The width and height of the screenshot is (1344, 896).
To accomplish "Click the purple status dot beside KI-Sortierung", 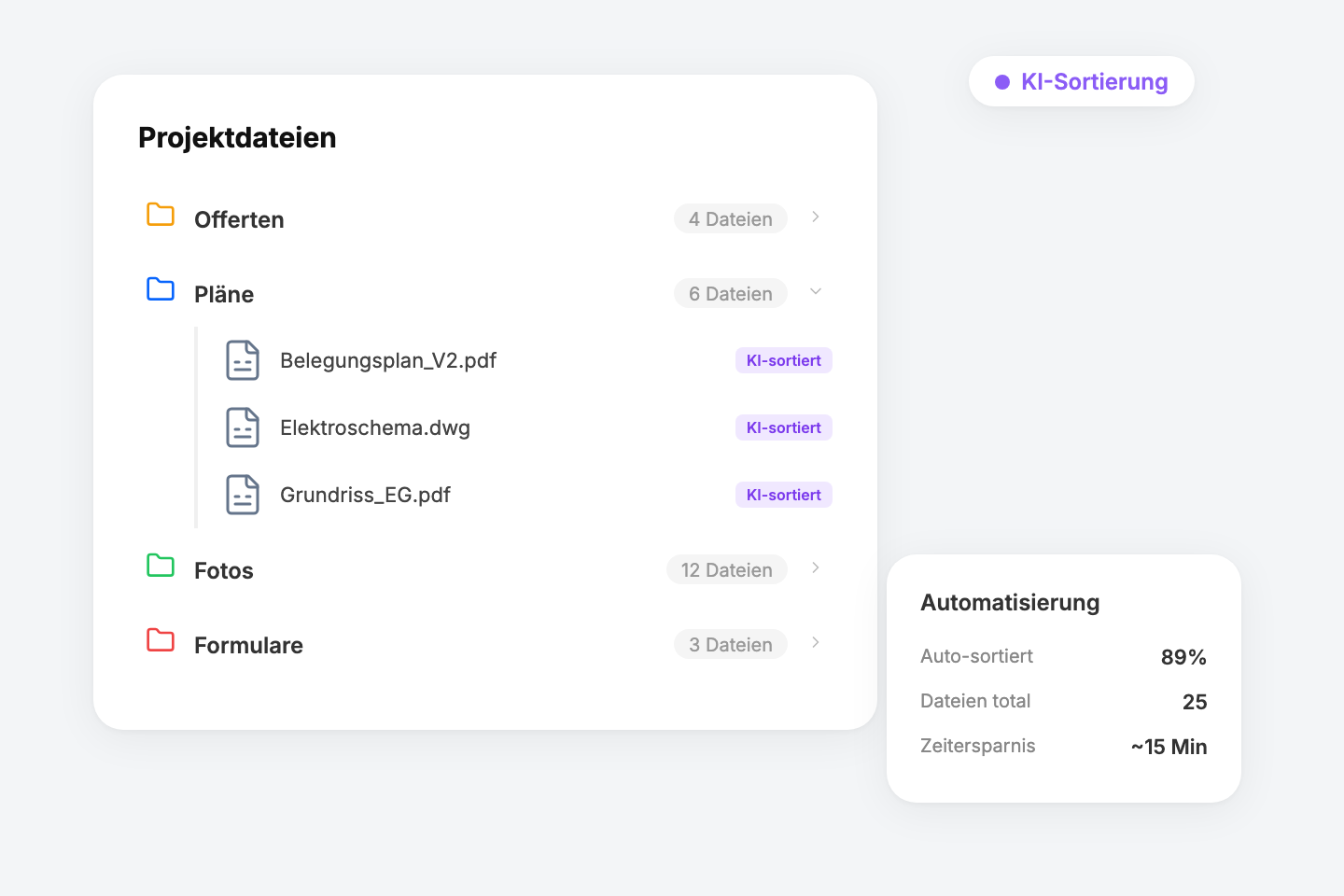I will [x=1003, y=82].
